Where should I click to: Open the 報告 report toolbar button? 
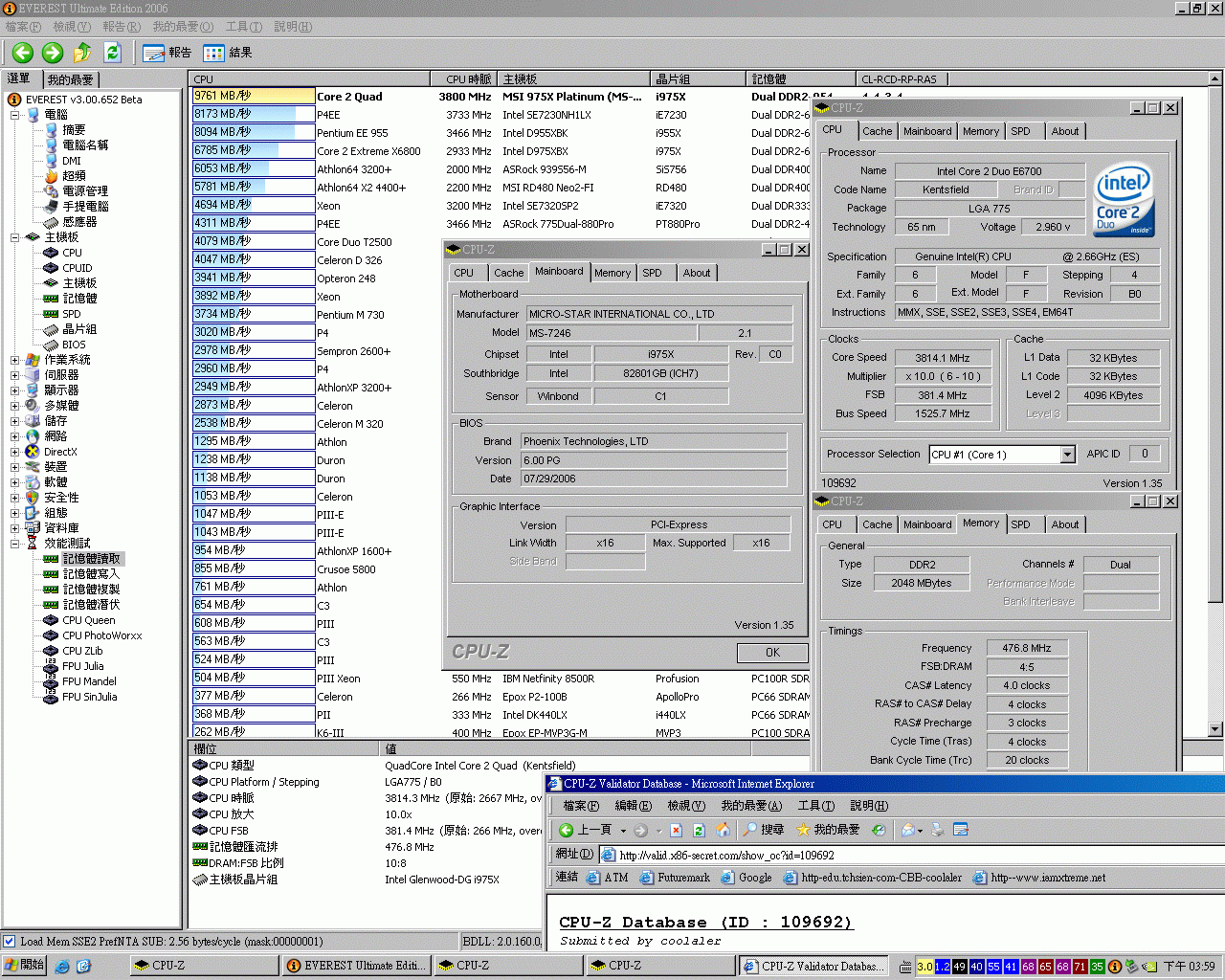167,53
